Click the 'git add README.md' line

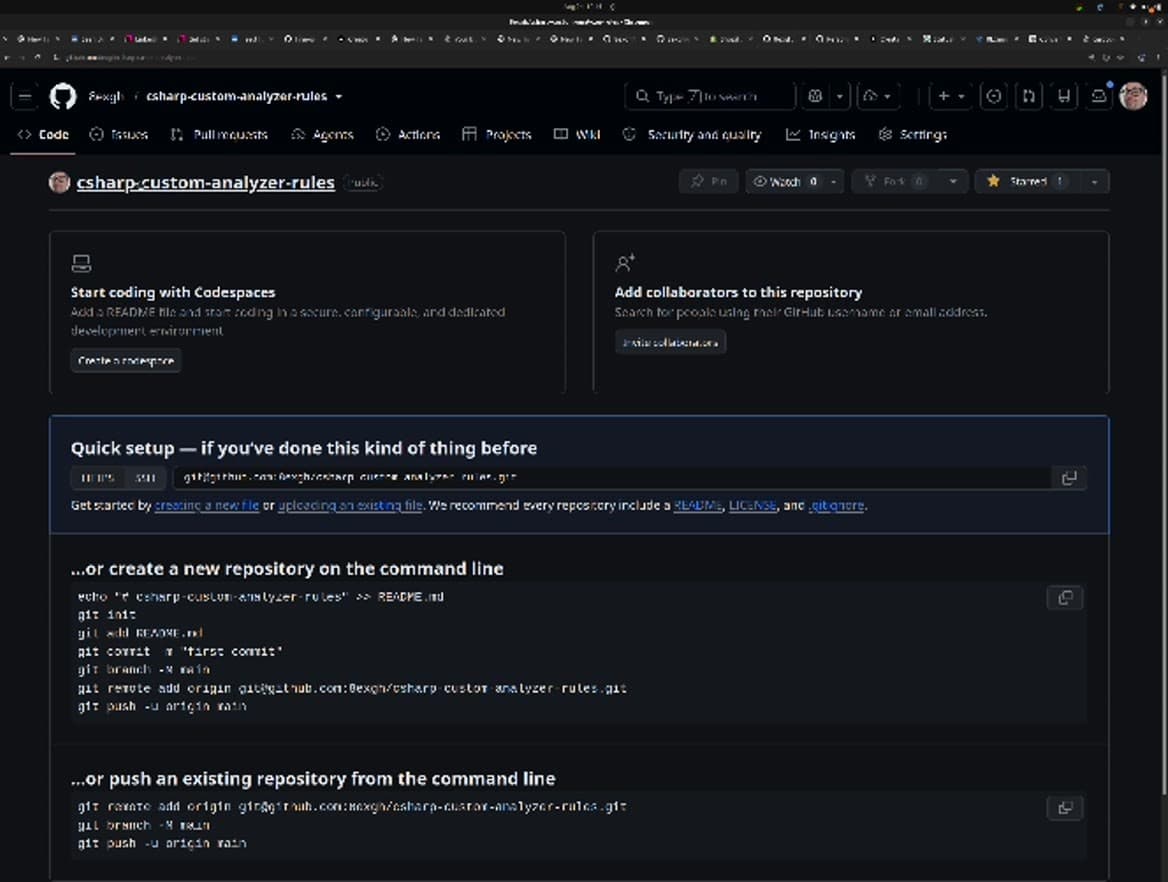140,633
